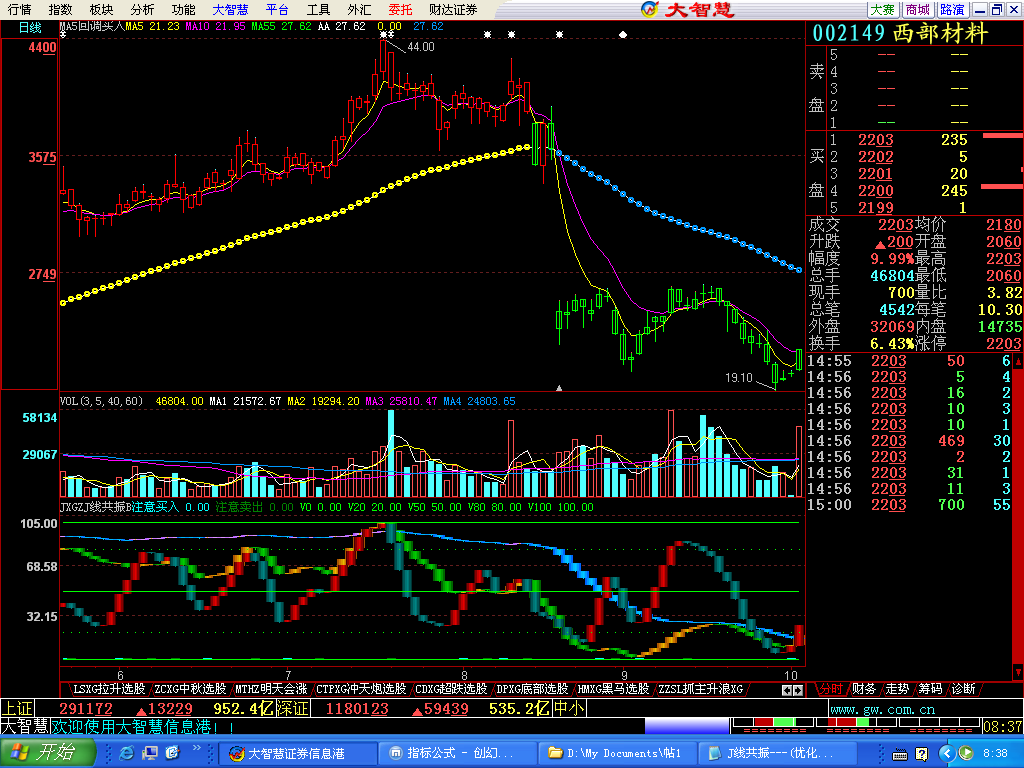Click the buy level 1 price 2203
The width and height of the screenshot is (1024, 768).
[x=876, y=140]
